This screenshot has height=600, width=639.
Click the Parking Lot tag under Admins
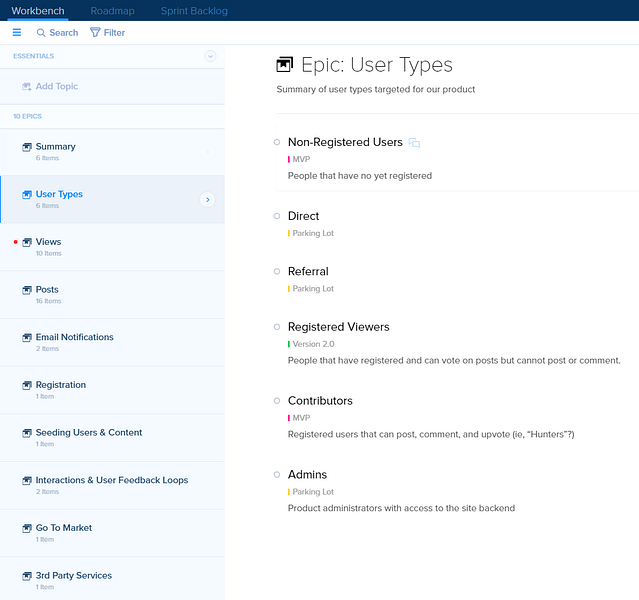pos(311,492)
